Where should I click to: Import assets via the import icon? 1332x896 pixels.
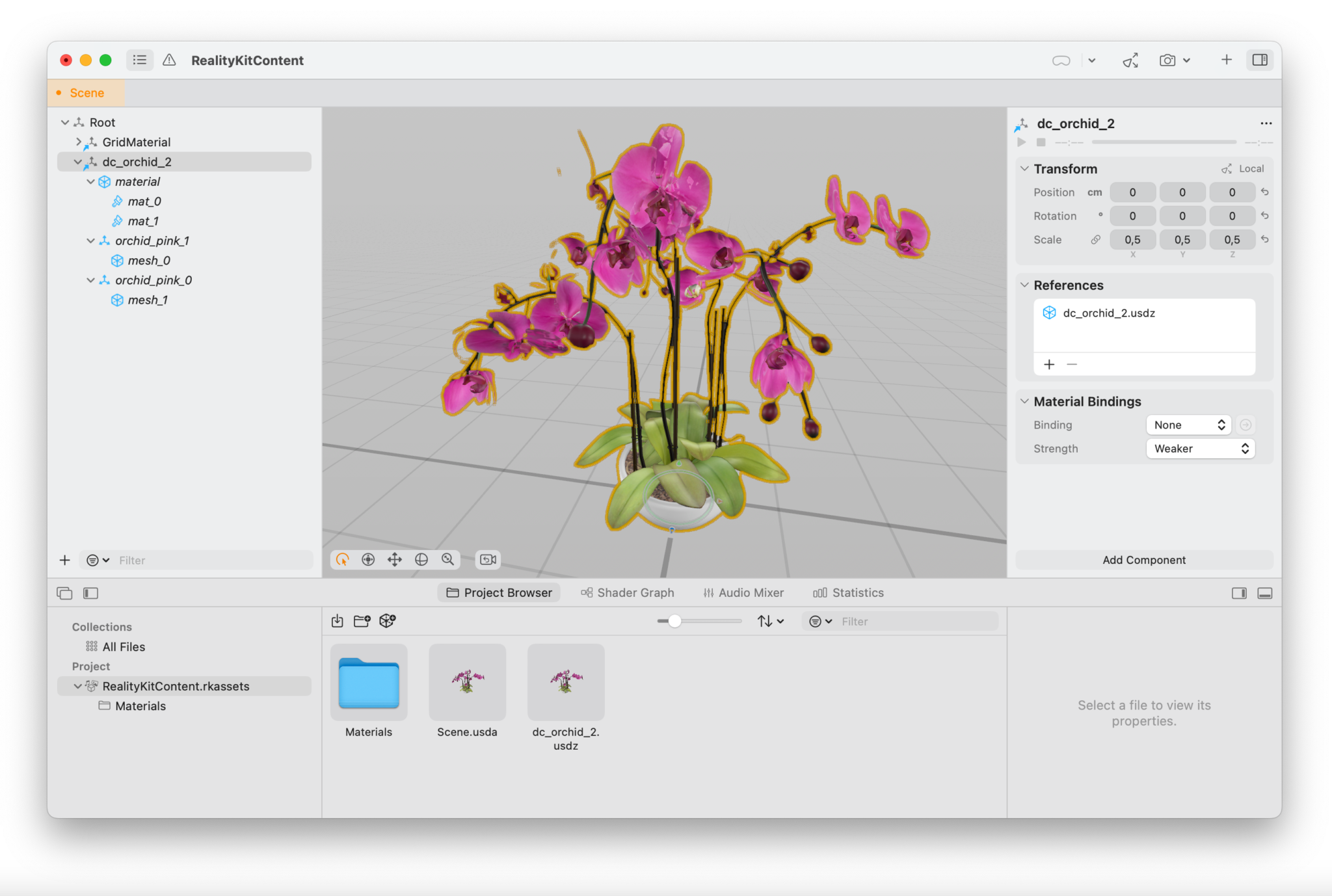click(337, 621)
